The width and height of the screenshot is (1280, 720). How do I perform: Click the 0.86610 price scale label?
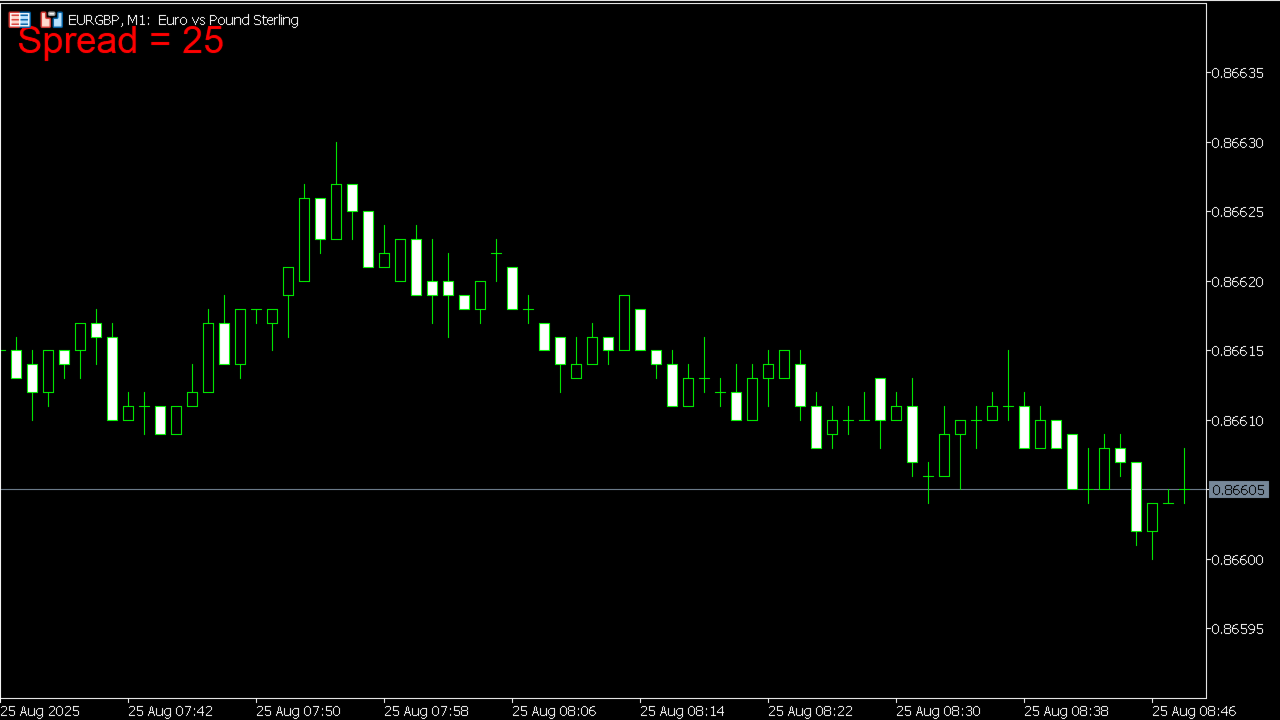(1237, 421)
